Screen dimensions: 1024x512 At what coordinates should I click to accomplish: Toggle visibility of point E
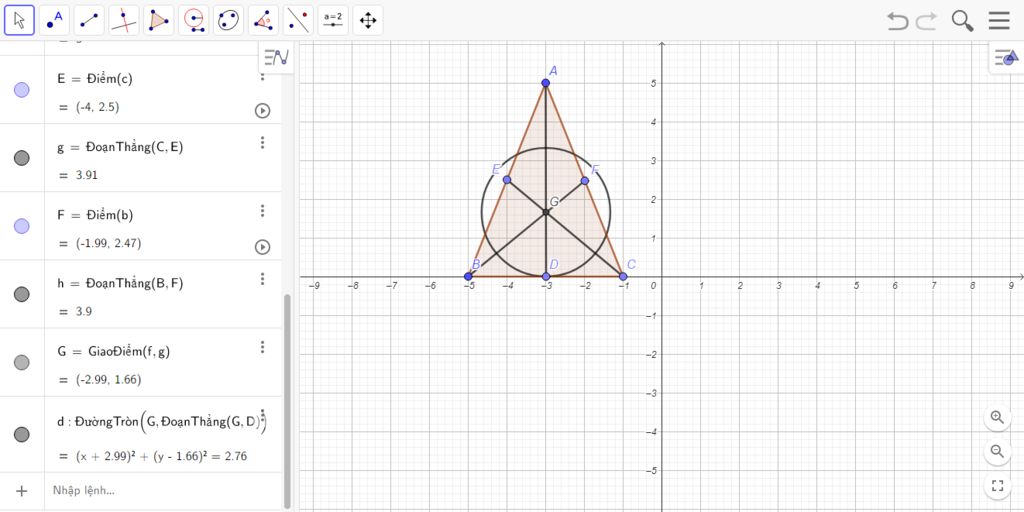point(22,89)
